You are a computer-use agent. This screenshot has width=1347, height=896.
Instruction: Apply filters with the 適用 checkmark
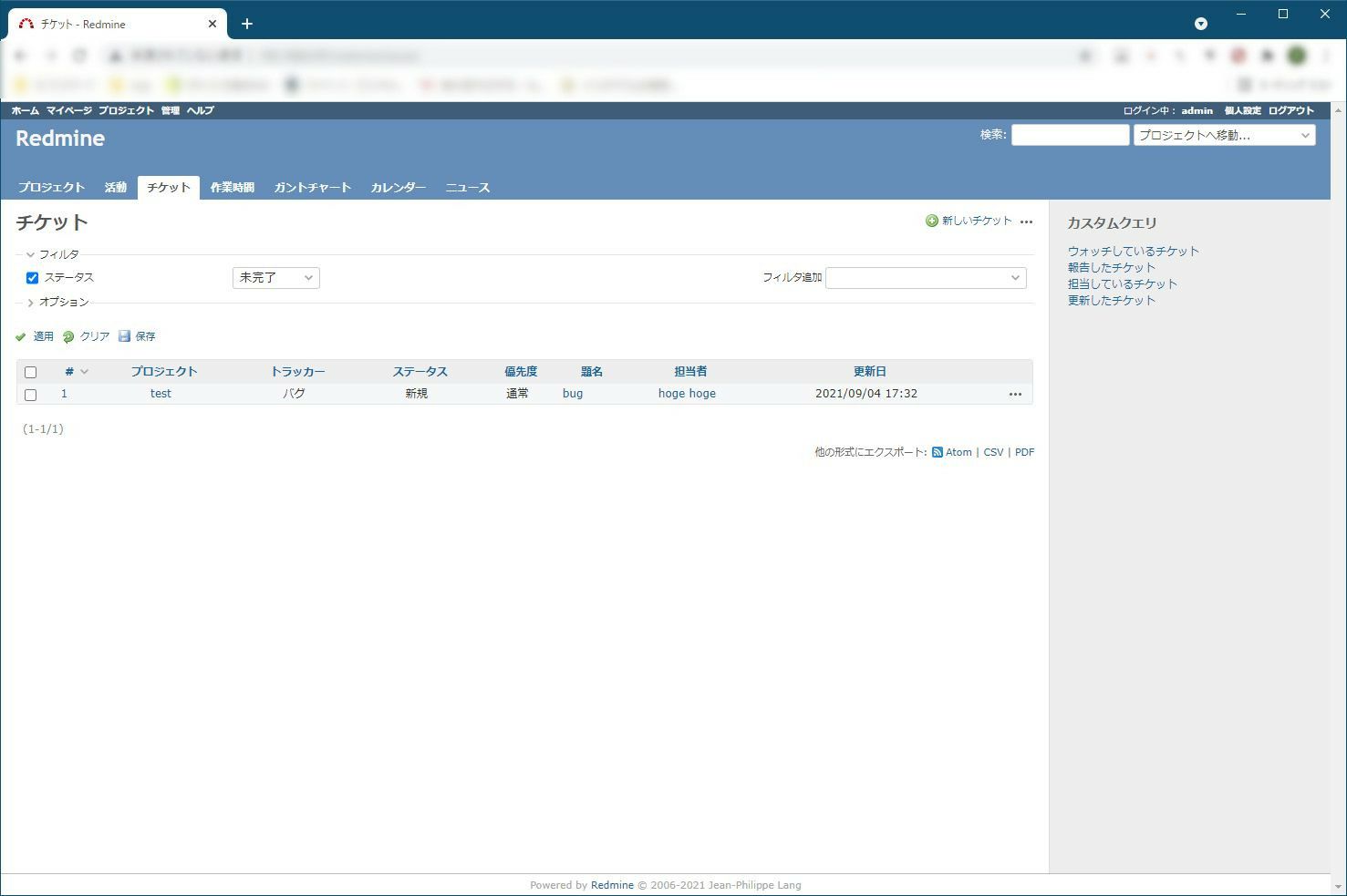point(21,336)
